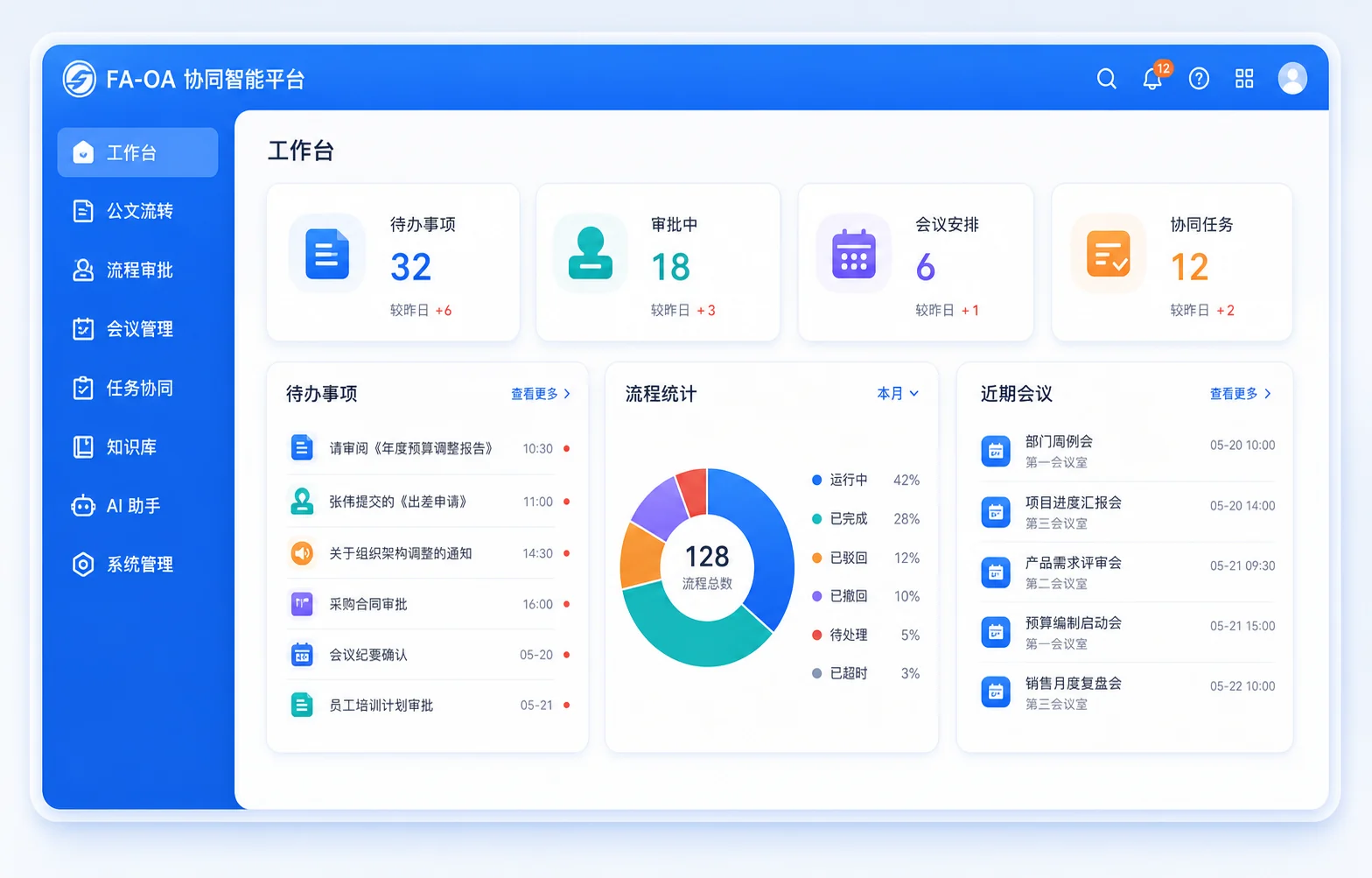Open meeting 预算编制启动会
The image size is (1372, 878).
pos(1127,632)
